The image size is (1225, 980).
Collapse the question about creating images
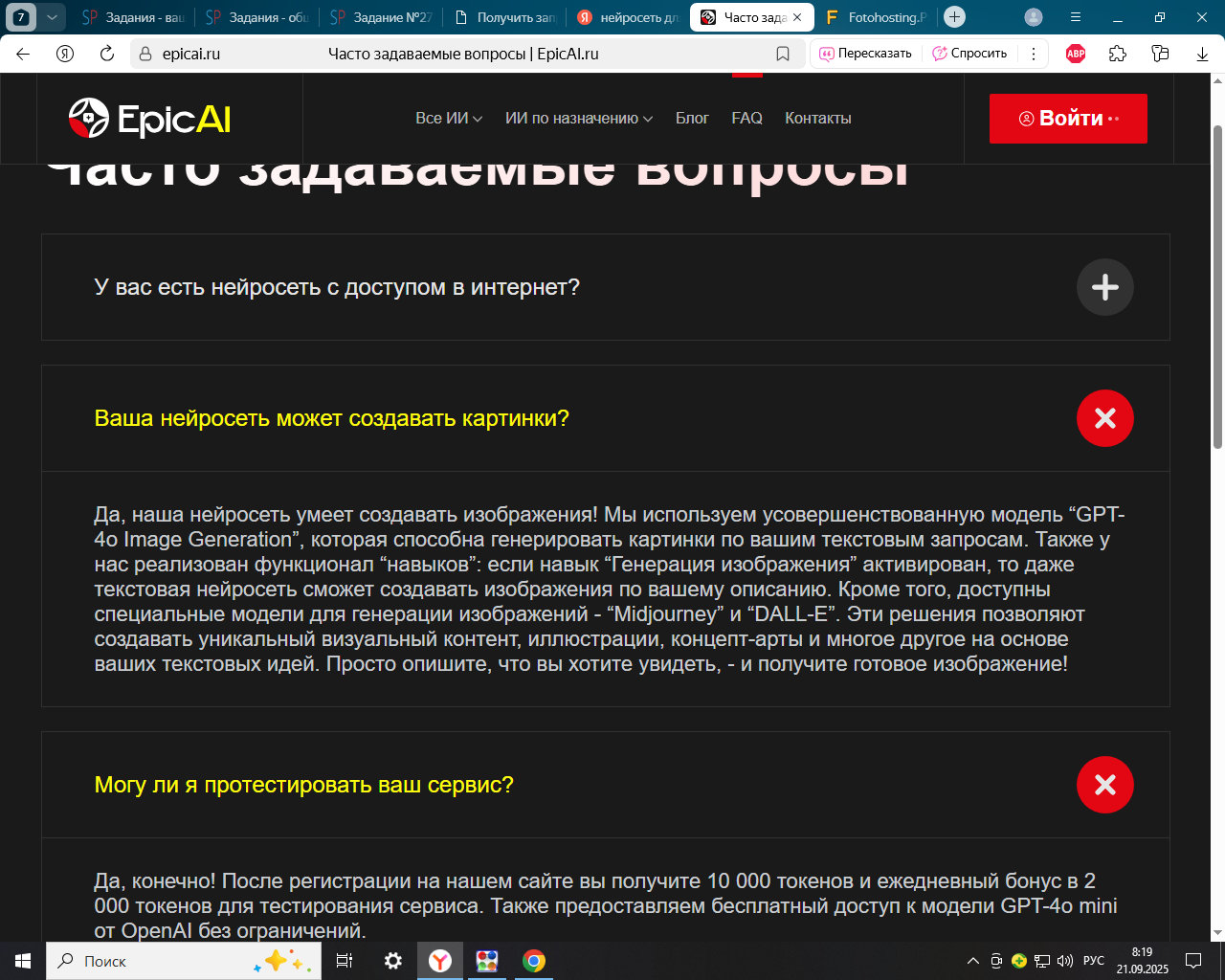1105,418
